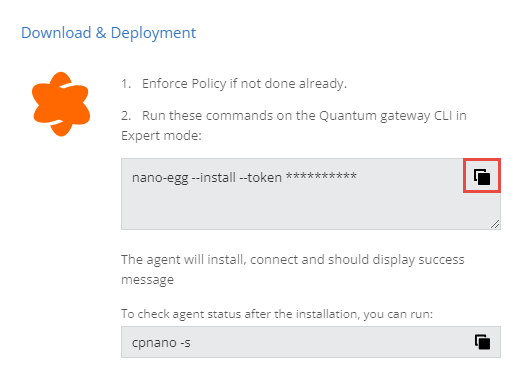Click the agent will install message text
The height and width of the screenshot is (385, 517).
tap(293, 269)
